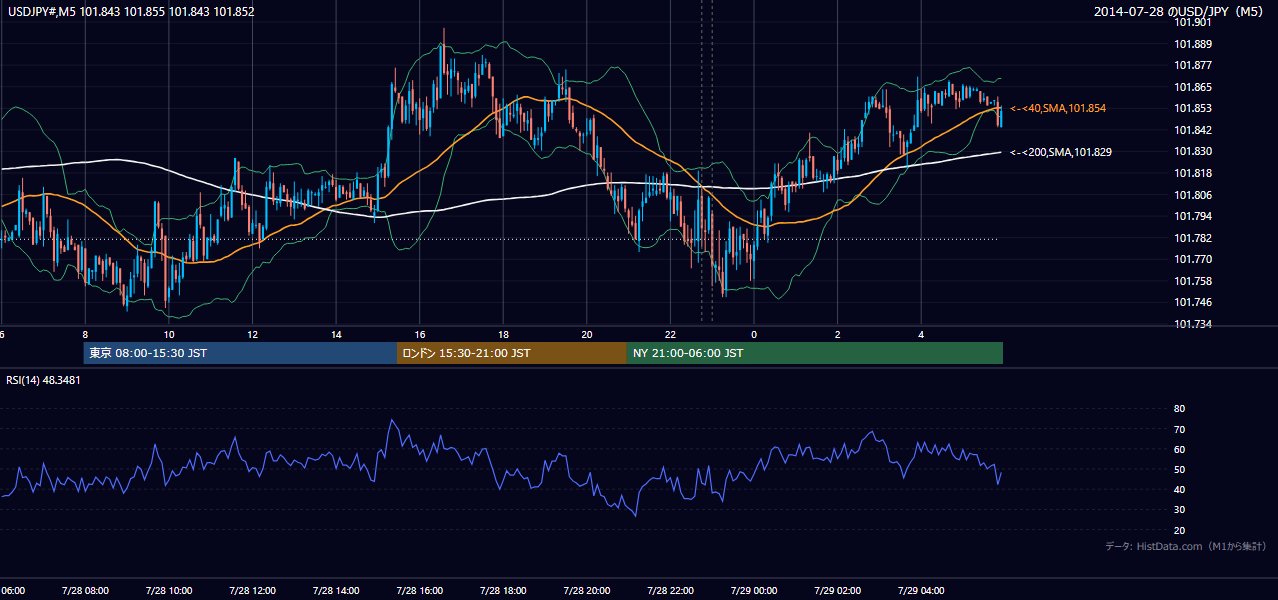Click price axis value 101.794
Viewport: 1278px width, 600px height.
[x=1193, y=216]
